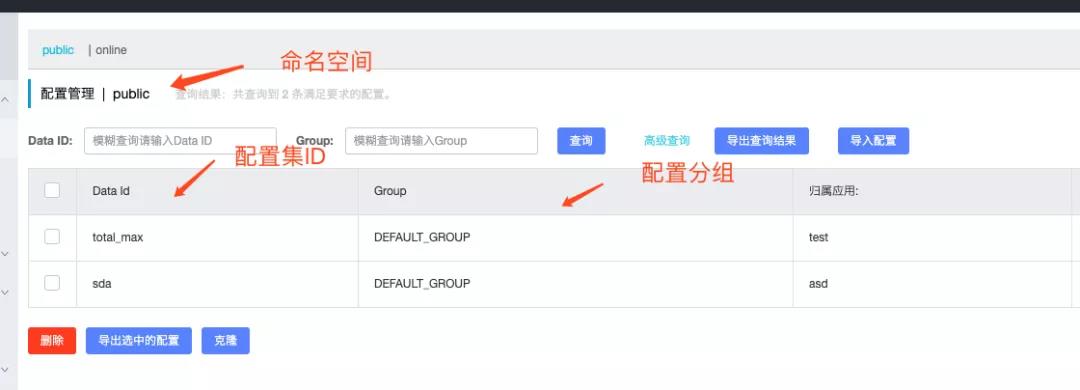Check the total_max row checkbox

click(x=52, y=236)
